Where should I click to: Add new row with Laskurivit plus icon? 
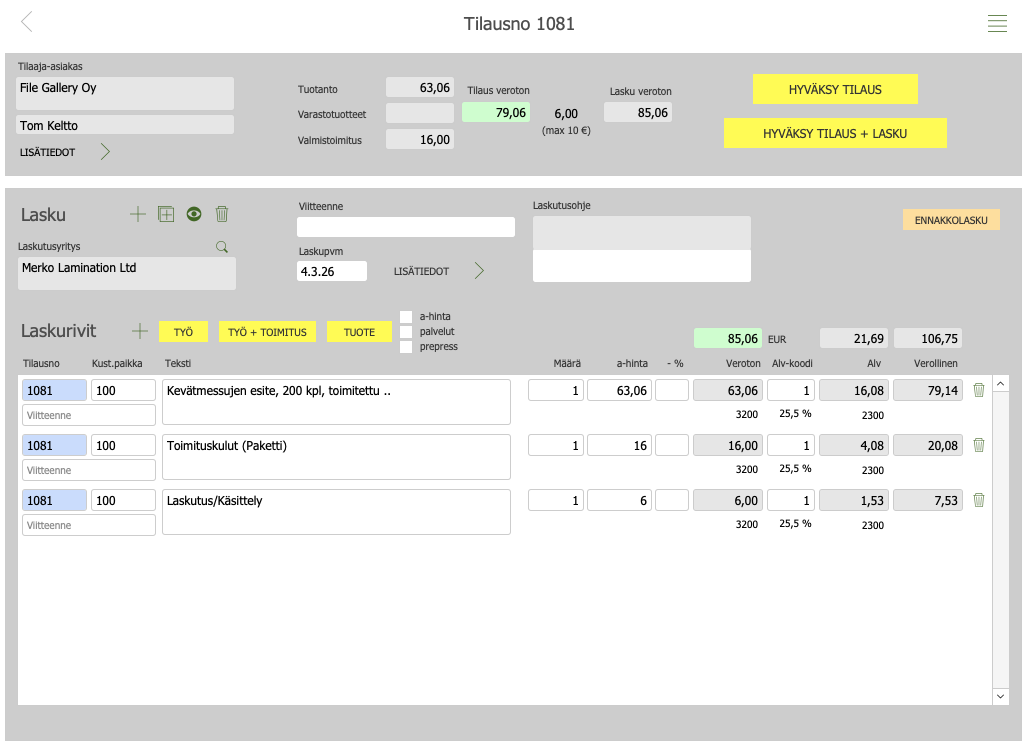tap(140, 331)
